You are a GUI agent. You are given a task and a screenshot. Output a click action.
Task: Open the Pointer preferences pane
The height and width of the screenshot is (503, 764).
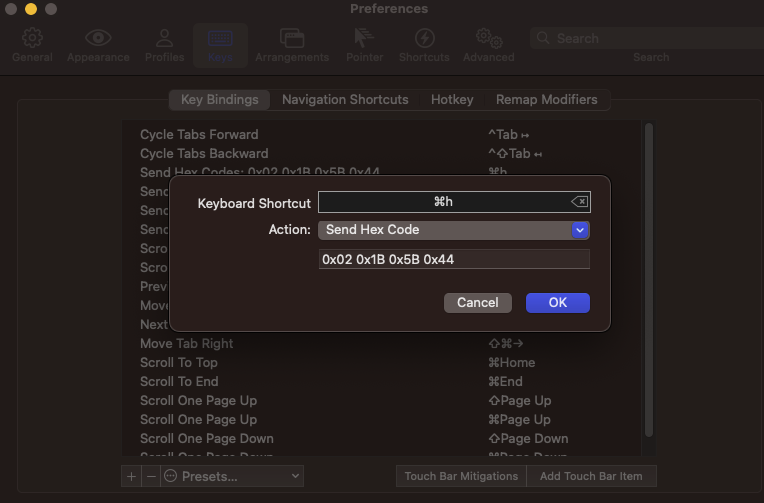coord(364,45)
